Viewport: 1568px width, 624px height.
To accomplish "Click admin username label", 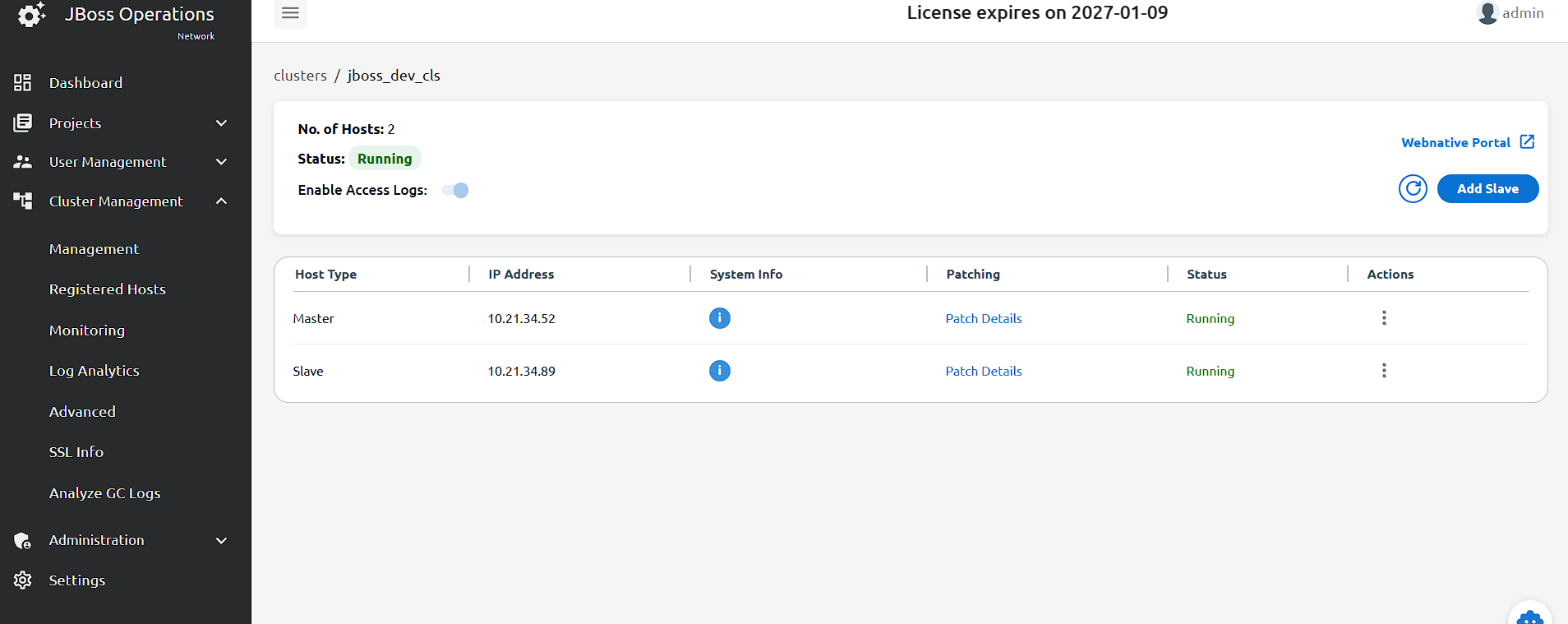I will click(x=1523, y=13).
